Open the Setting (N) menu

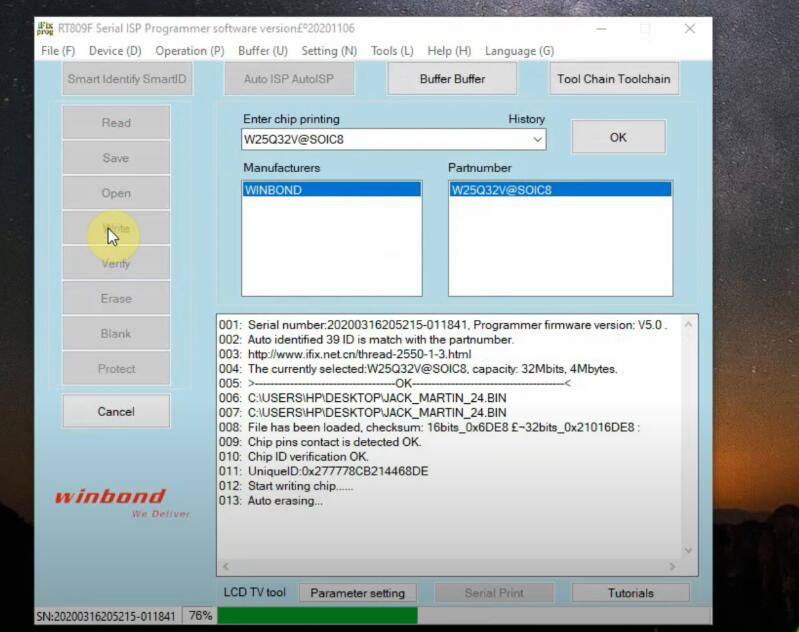click(x=329, y=51)
